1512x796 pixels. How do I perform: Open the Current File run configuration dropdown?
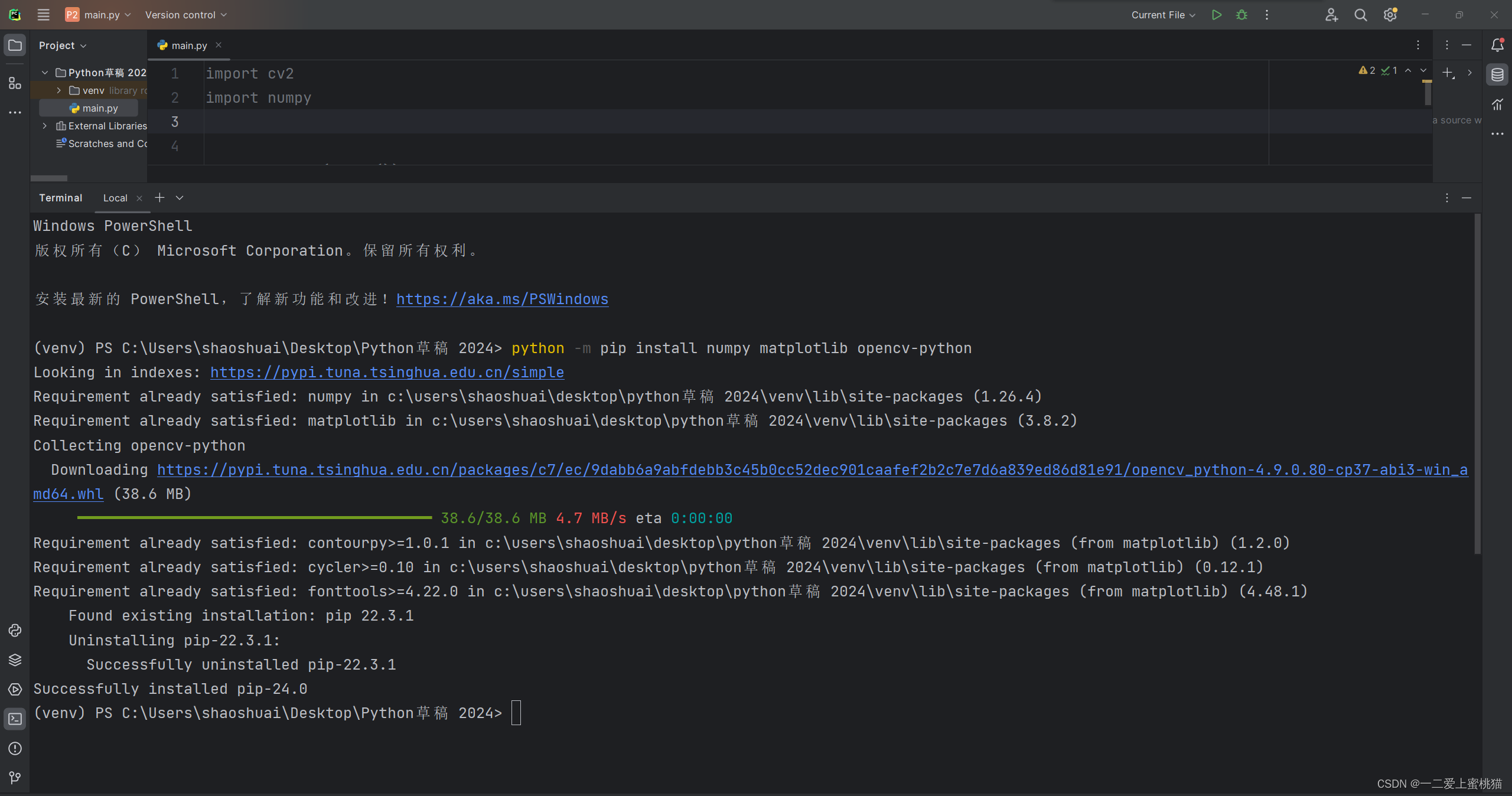pos(1162,15)
